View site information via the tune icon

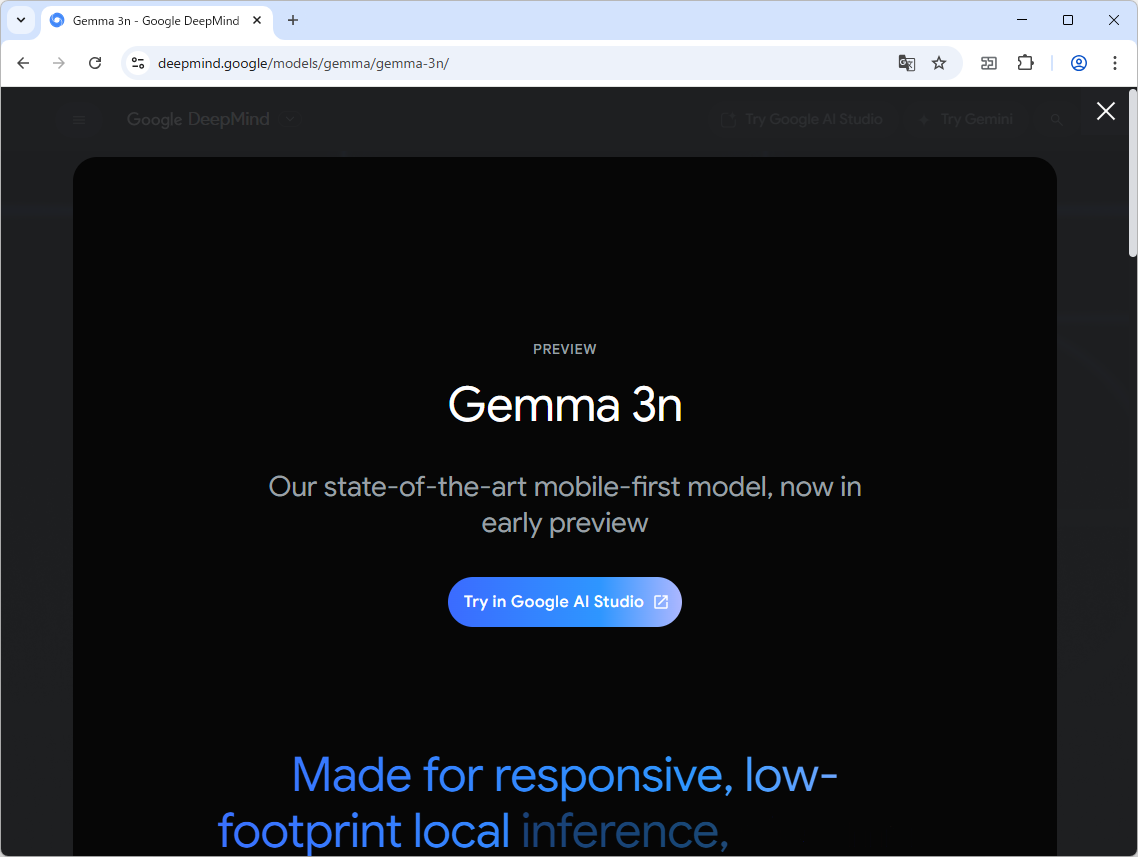[137, 62]
